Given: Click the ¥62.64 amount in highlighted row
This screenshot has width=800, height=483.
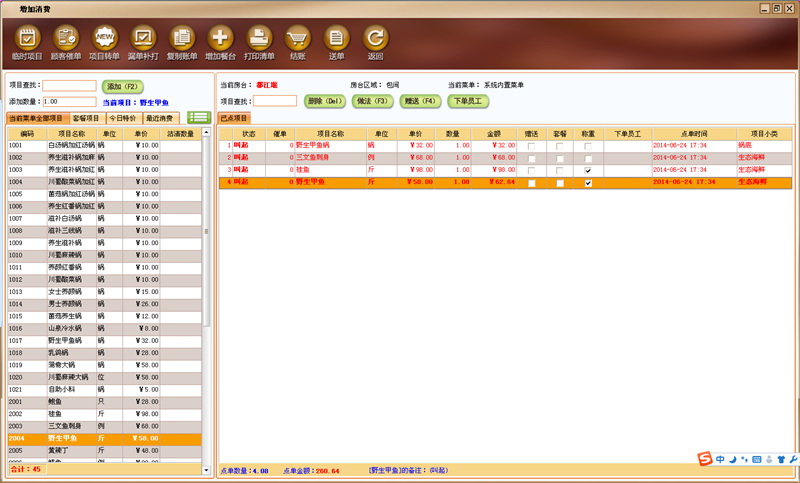Looking at the screenshot, I should tap(494, 182).
